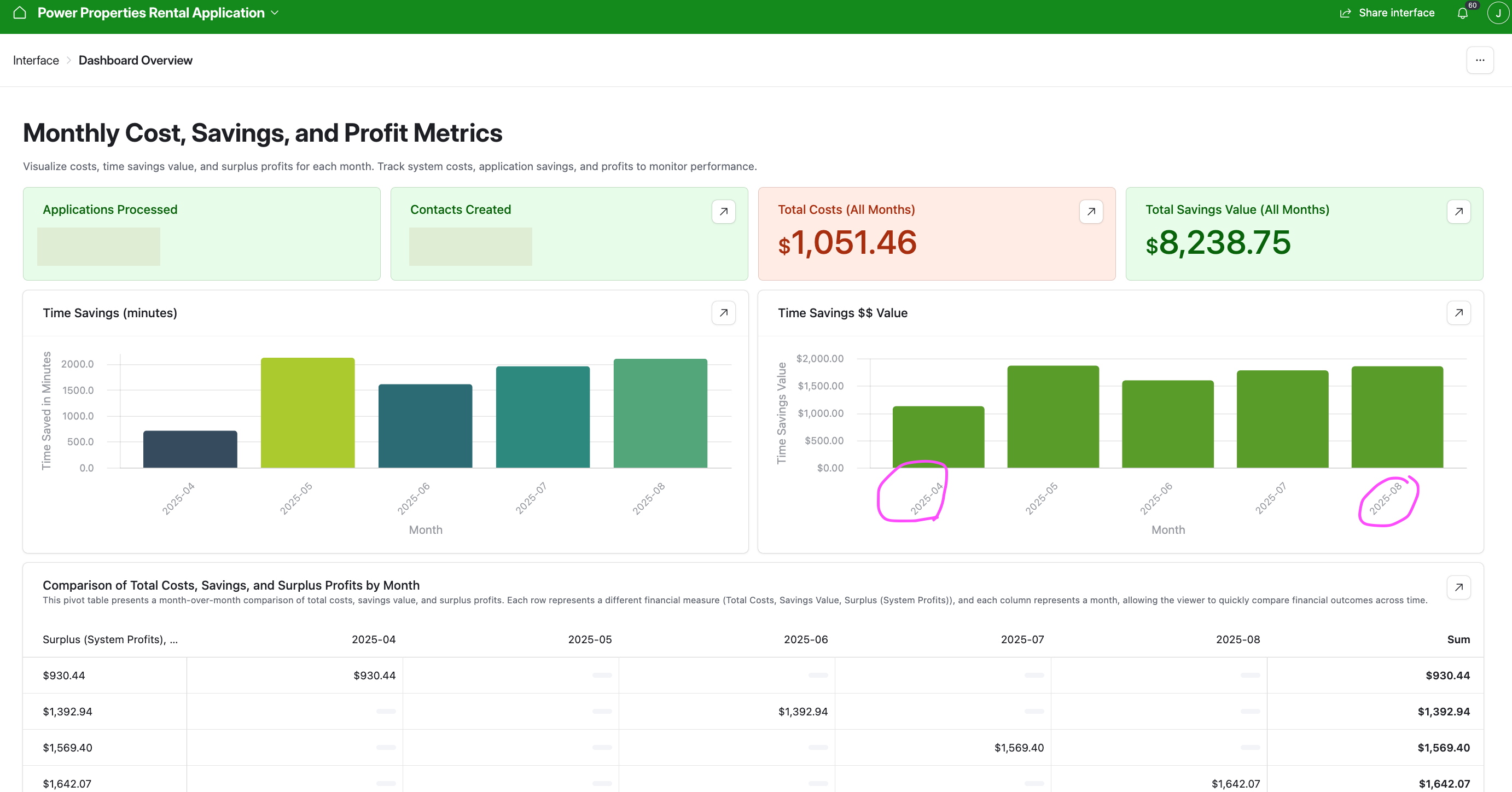This screenshot has height=792, width=1512.
Task: Open the user avatar J menu
Action: tap(1498, 13)
